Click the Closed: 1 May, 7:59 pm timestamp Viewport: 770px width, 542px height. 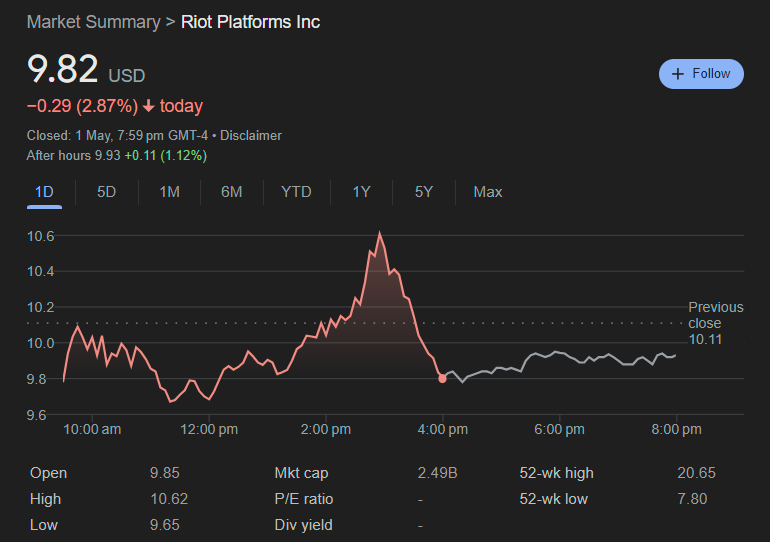tap(117, 136)
